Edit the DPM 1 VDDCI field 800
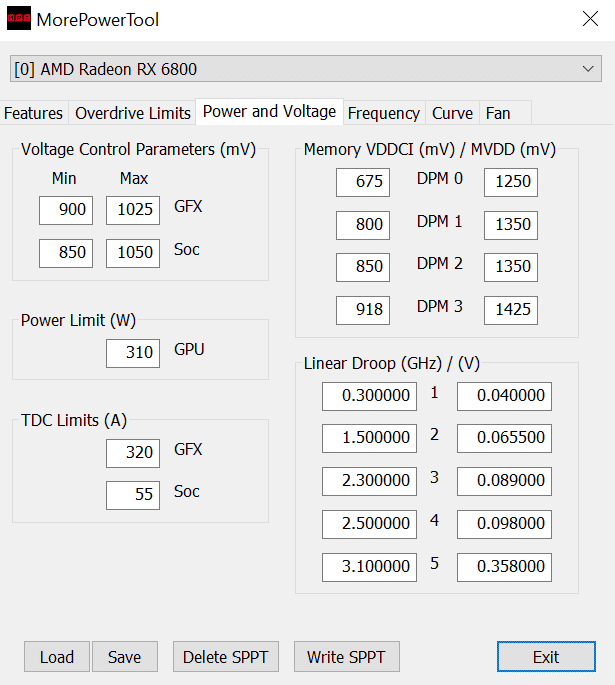Image resolution: width=615 pixels, height=685 pixels. click(x=363, y=225)
